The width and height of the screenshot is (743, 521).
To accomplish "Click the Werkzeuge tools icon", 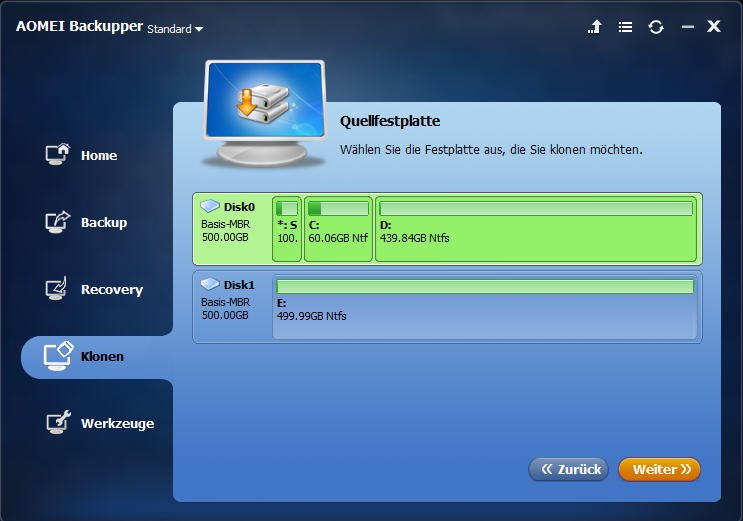I will pos(58,422).
